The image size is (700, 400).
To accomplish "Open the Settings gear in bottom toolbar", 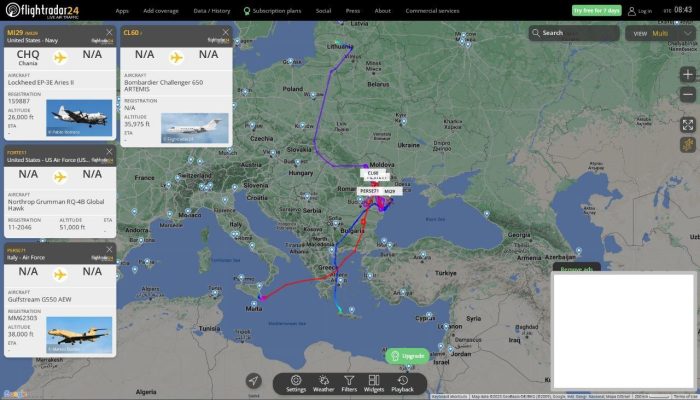I will [x=296, y=383].
